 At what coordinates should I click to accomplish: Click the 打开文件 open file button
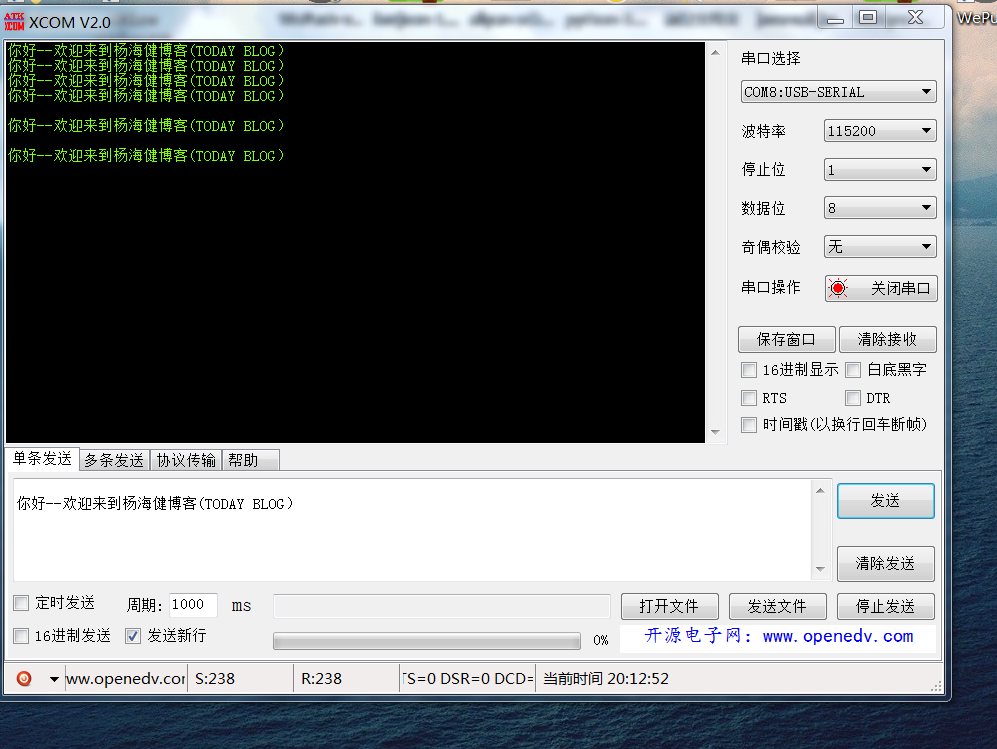[x=670, y=606]
